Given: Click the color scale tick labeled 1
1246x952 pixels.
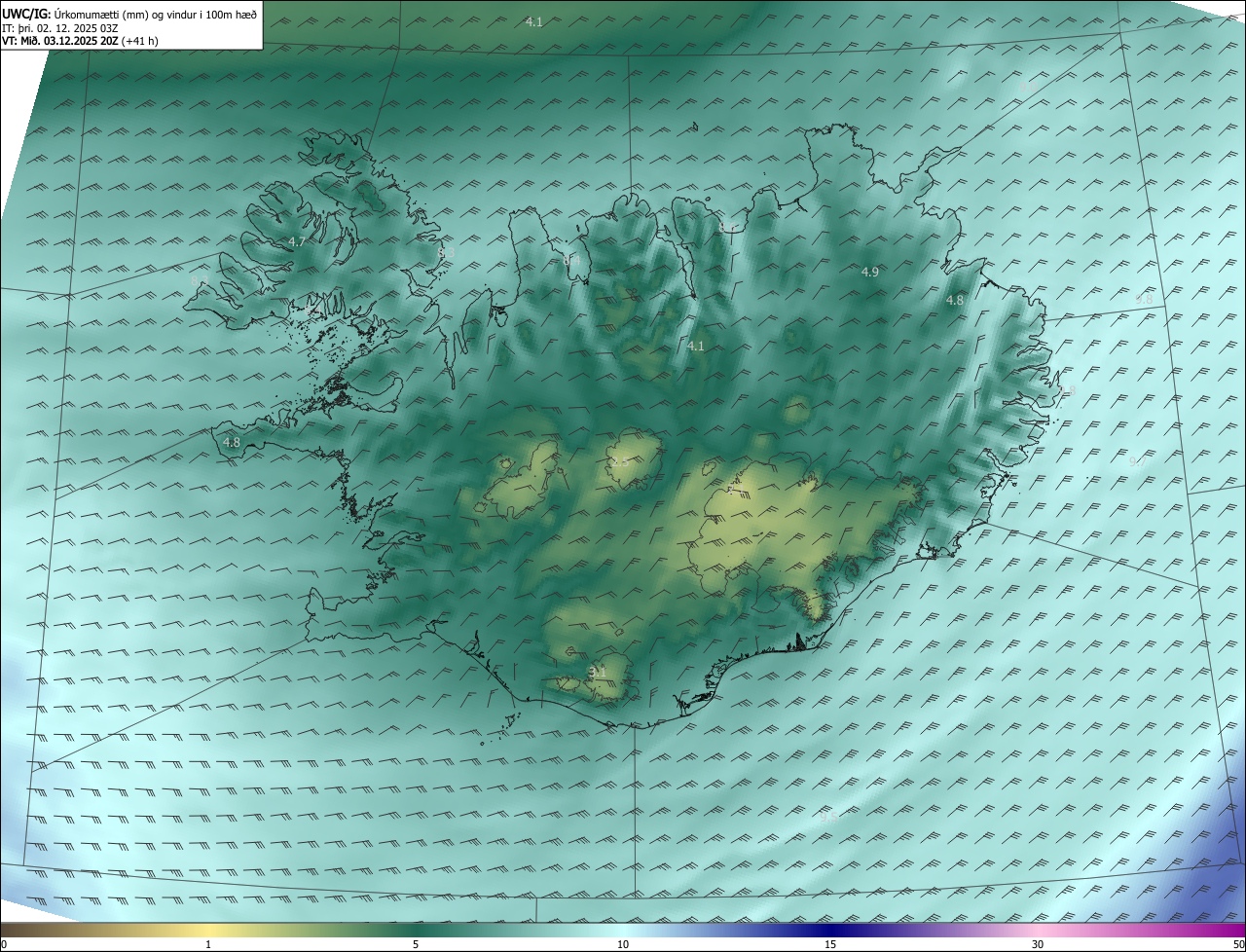Looking at the screenshot, I should click(208, 944).
